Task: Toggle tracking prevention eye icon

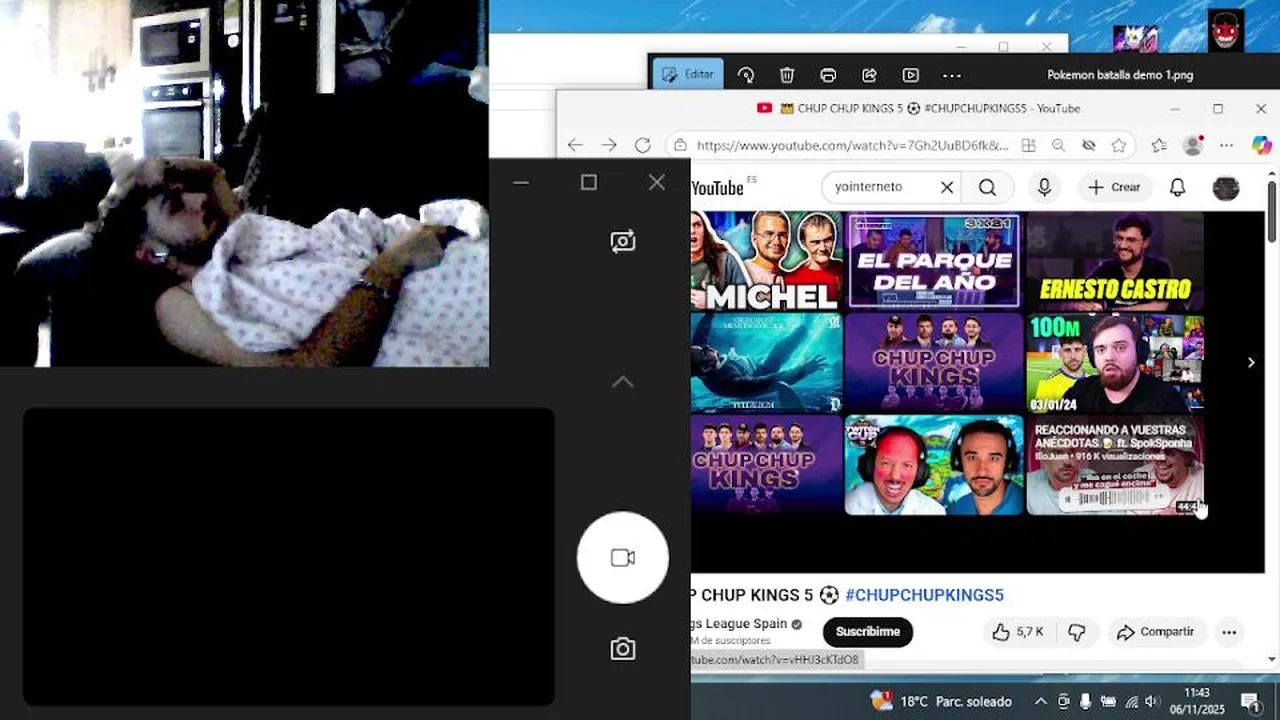Action: [x=1088, y=145]
